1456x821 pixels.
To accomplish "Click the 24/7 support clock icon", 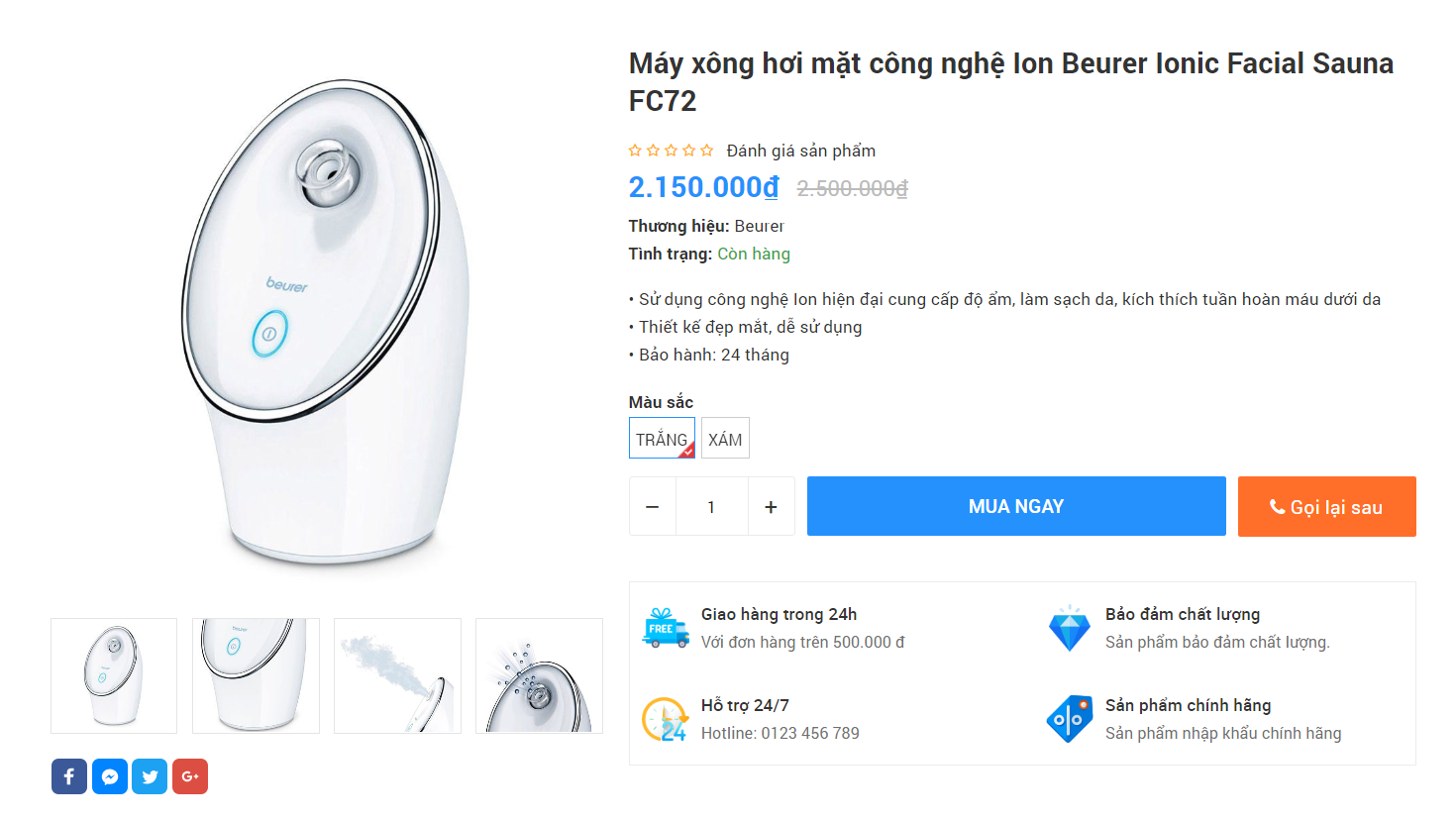I will pyautogui.click(x=665, y=719).
